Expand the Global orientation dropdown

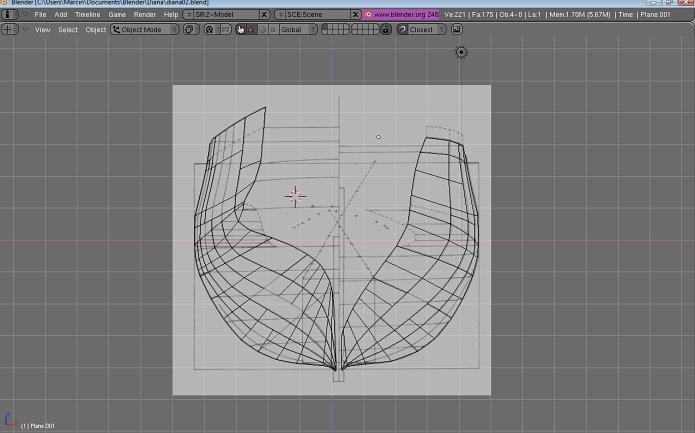click(x=297, y=30)
